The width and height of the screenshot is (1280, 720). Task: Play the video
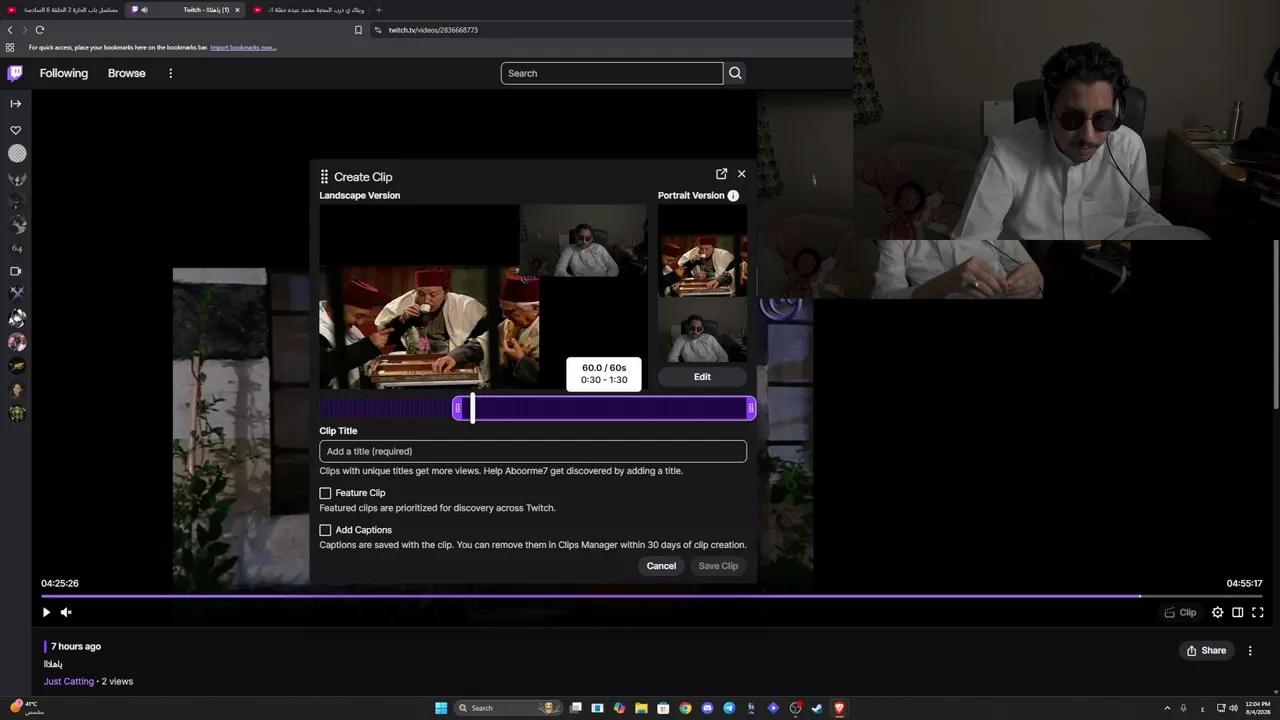pyautogui.click(x=46, y=612)
